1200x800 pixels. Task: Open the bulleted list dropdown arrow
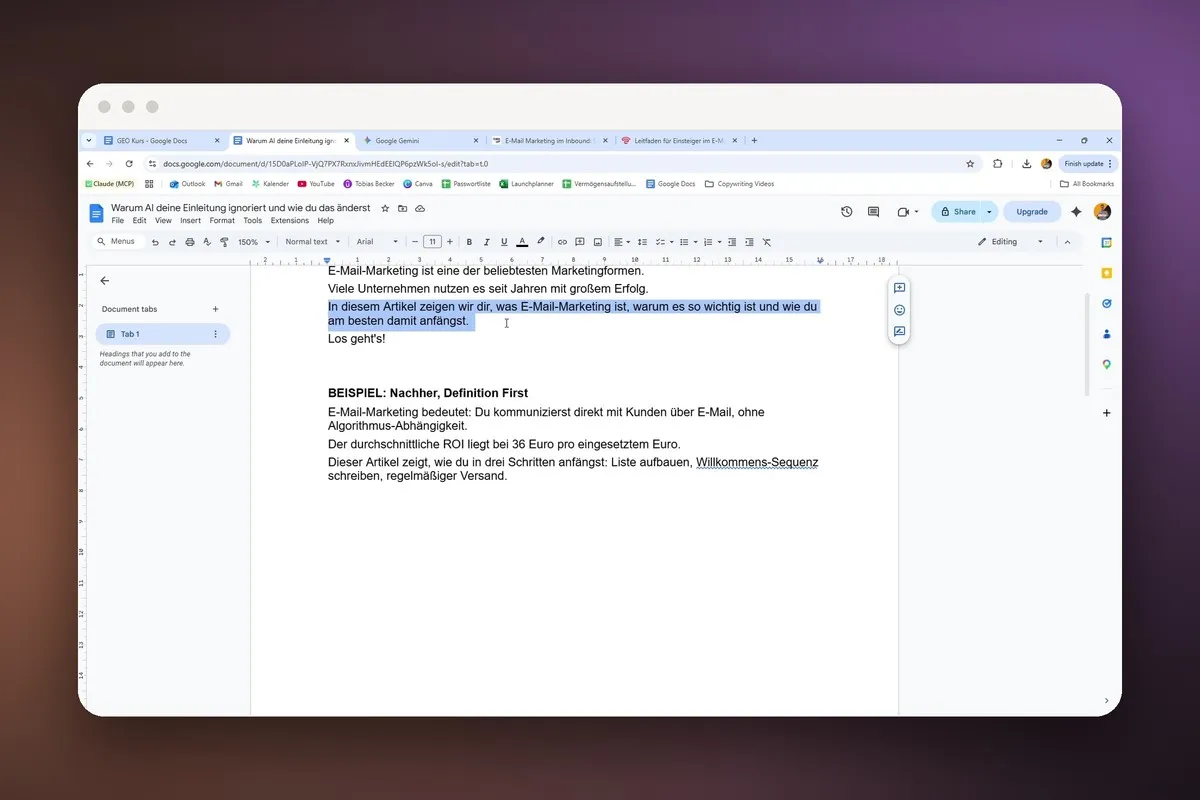pos(695,242)
